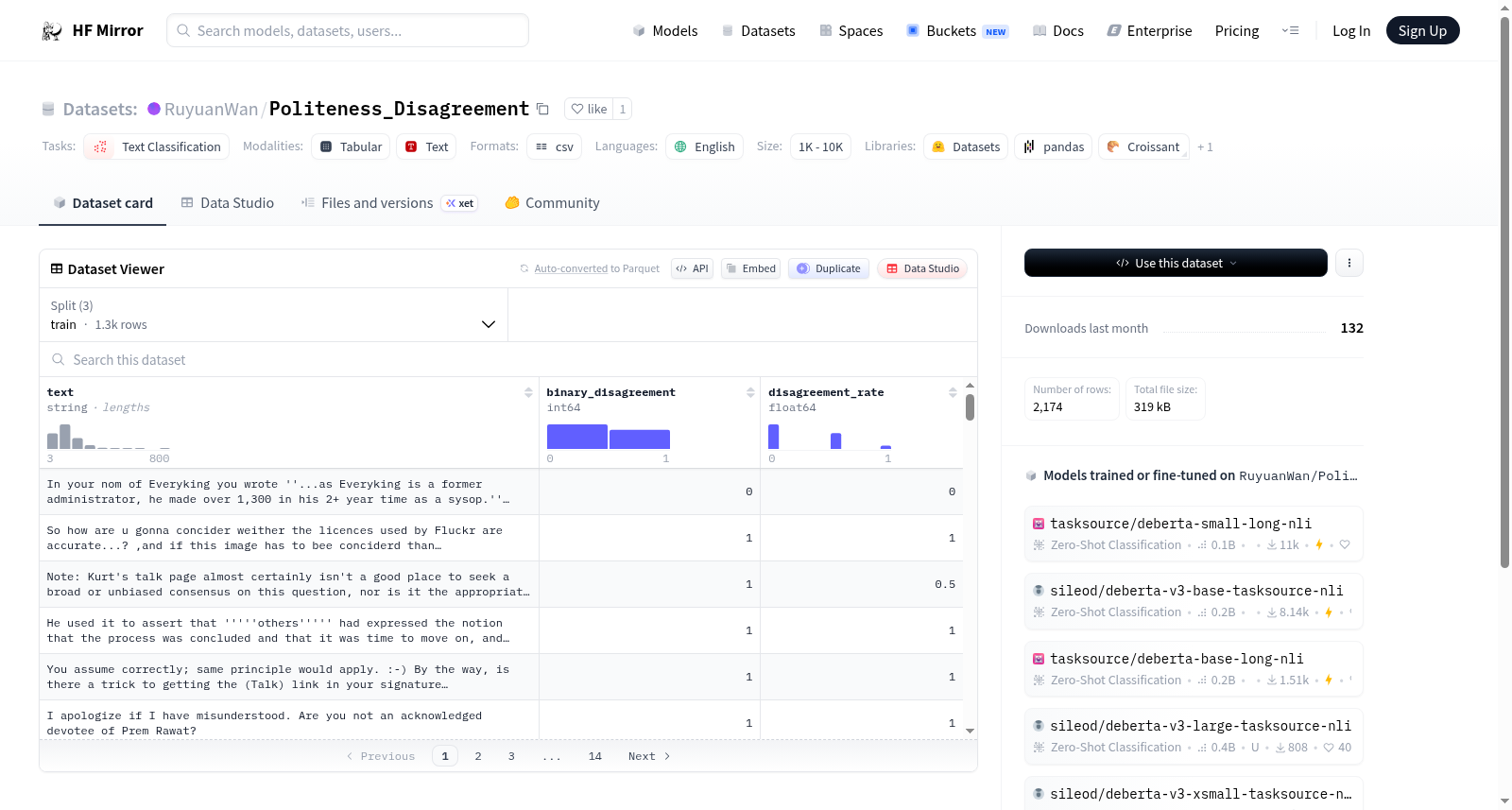1512x810 pixels.
Task: Select the row starting 'I apologize if I have'
Action: point(501,720)
